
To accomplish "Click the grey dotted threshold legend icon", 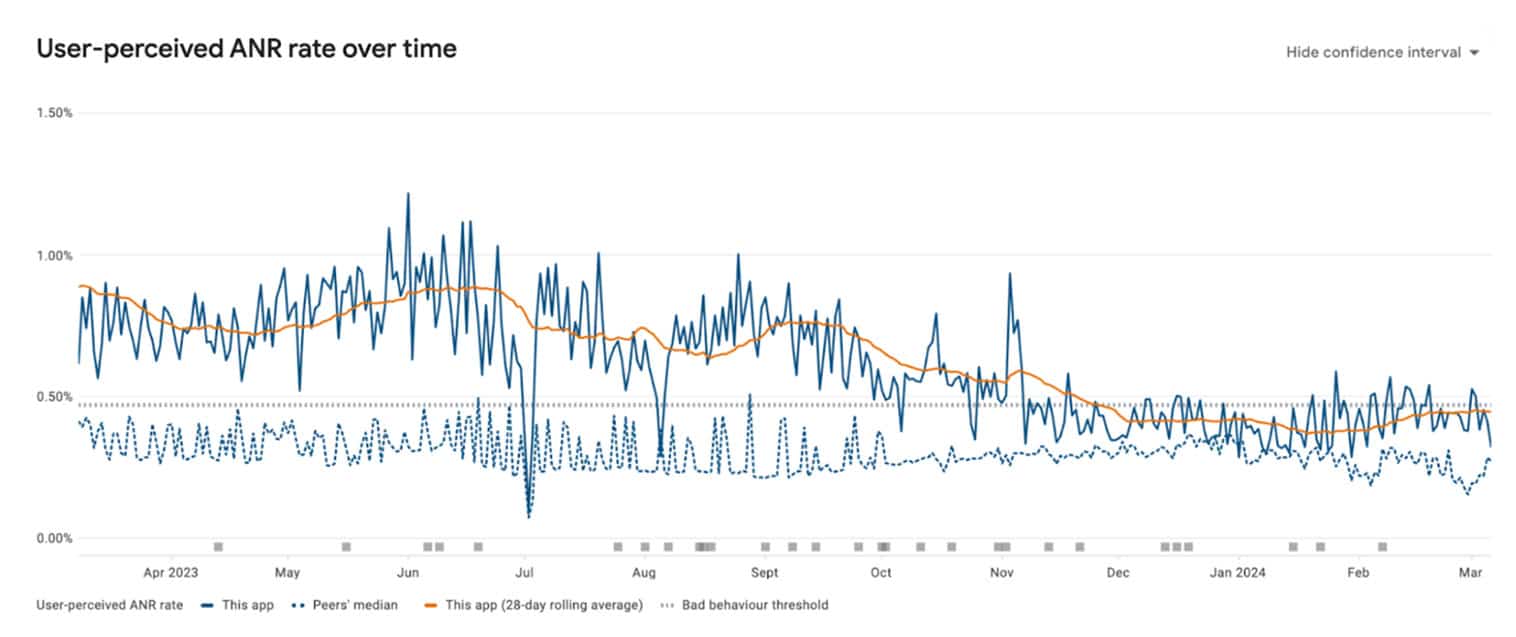I will point(668,605).
